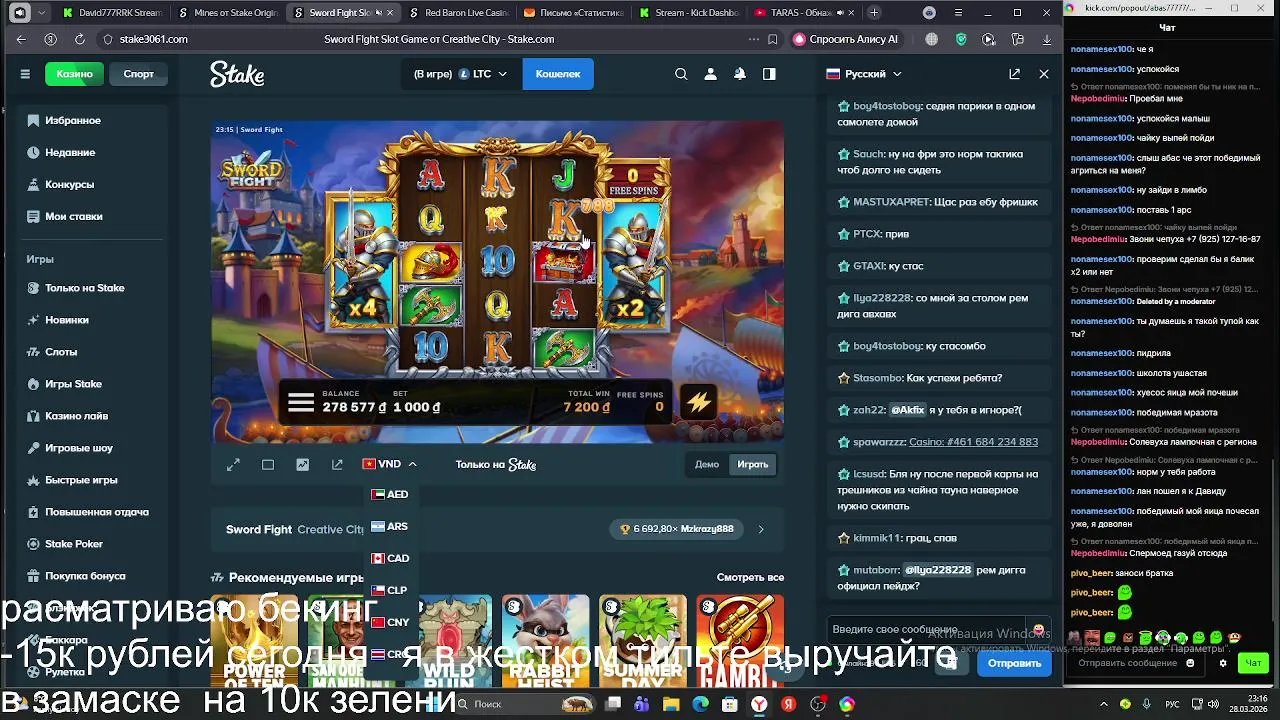Click the Stake logo
1280x720 pixels.
237,74
